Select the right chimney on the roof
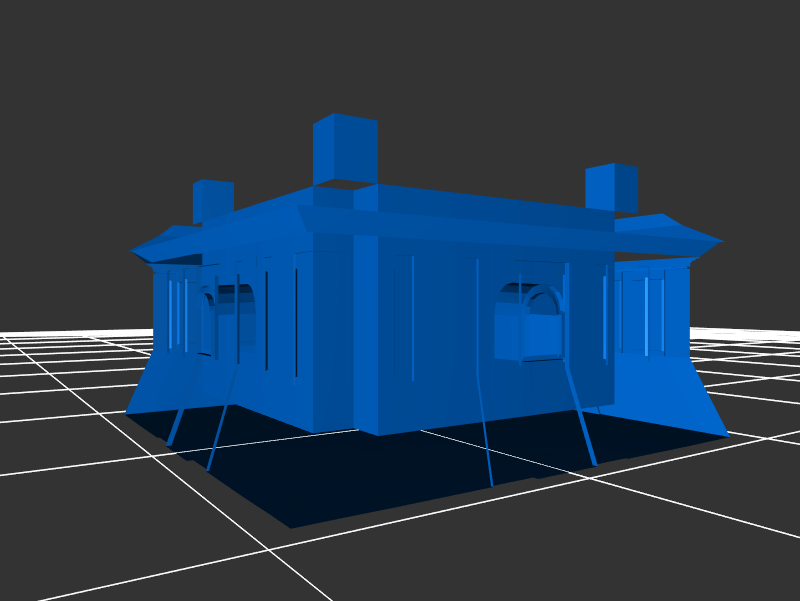800x601 pixels. pyautogui.click(x=612, y=187)
